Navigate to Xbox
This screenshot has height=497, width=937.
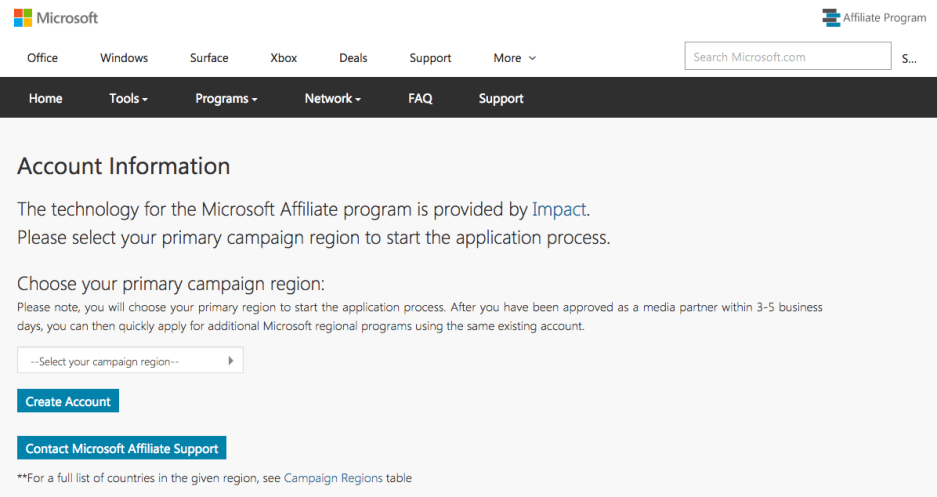283,58
